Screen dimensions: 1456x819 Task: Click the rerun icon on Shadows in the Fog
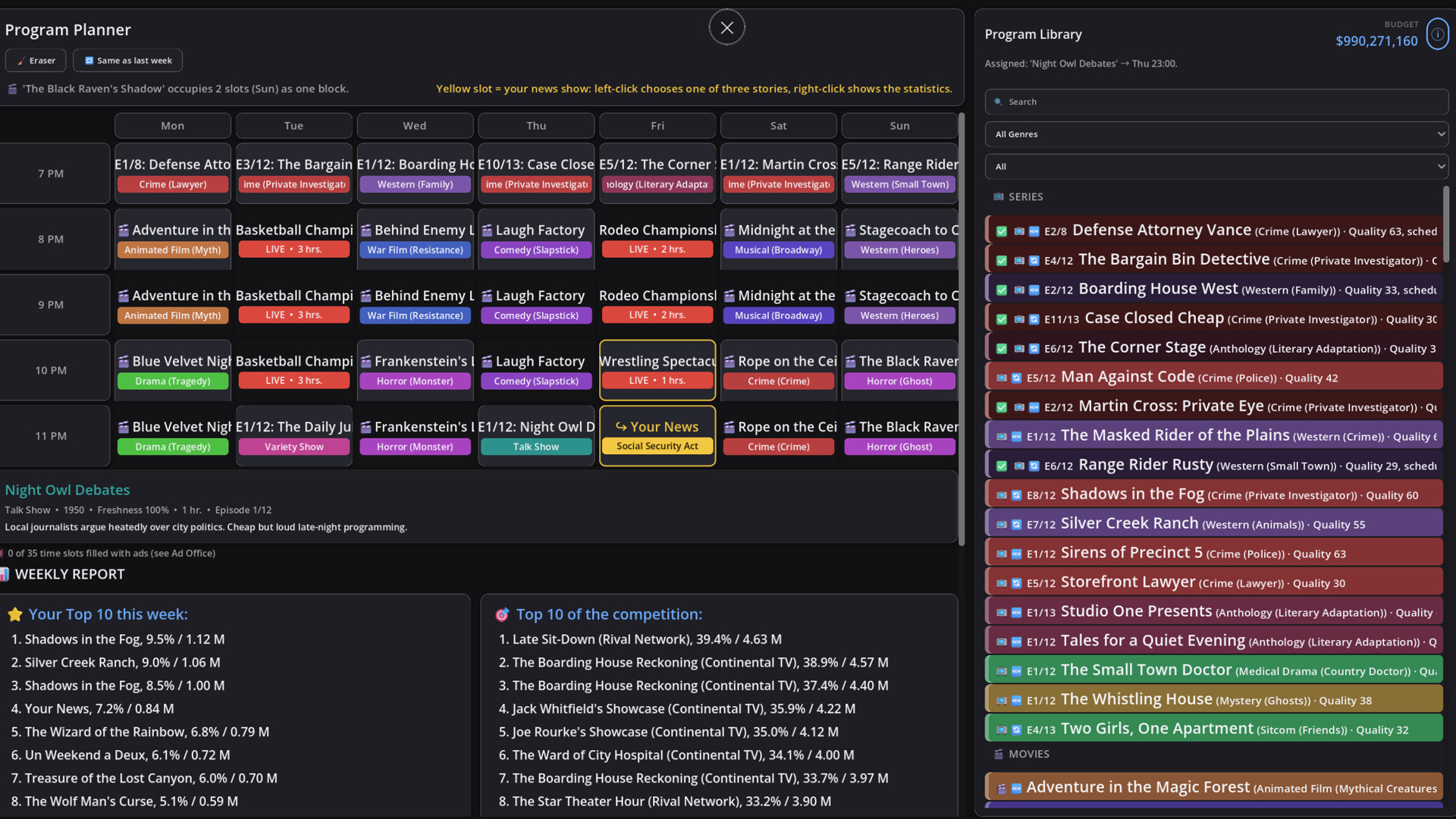tap(1016, 495)
